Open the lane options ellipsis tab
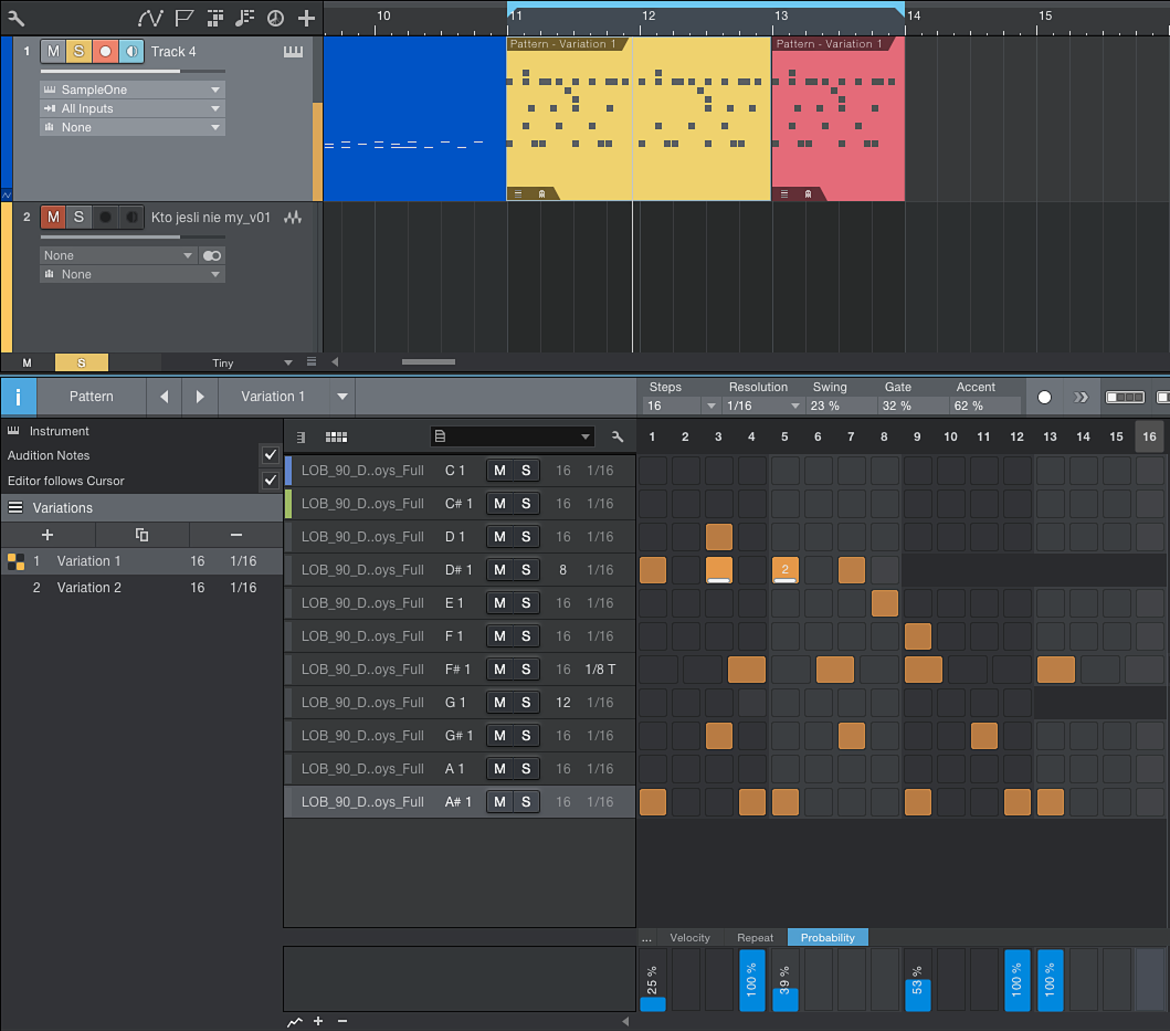1170x1031 pixels. [x=646, y=938]
